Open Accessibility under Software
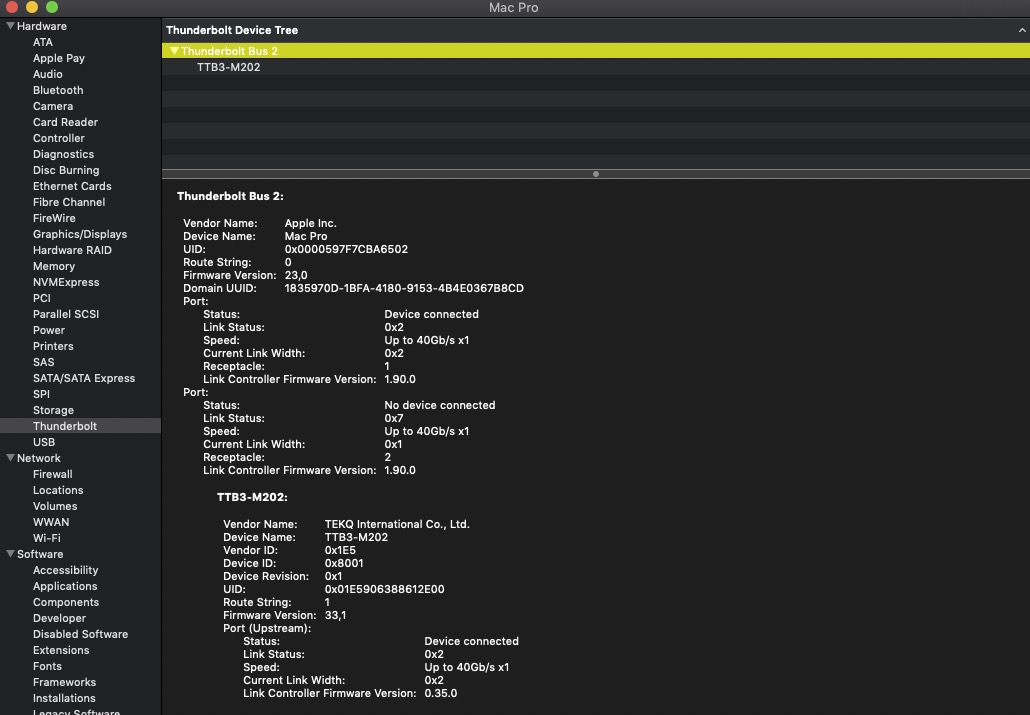1030x715 pixels. coord(66,570)
